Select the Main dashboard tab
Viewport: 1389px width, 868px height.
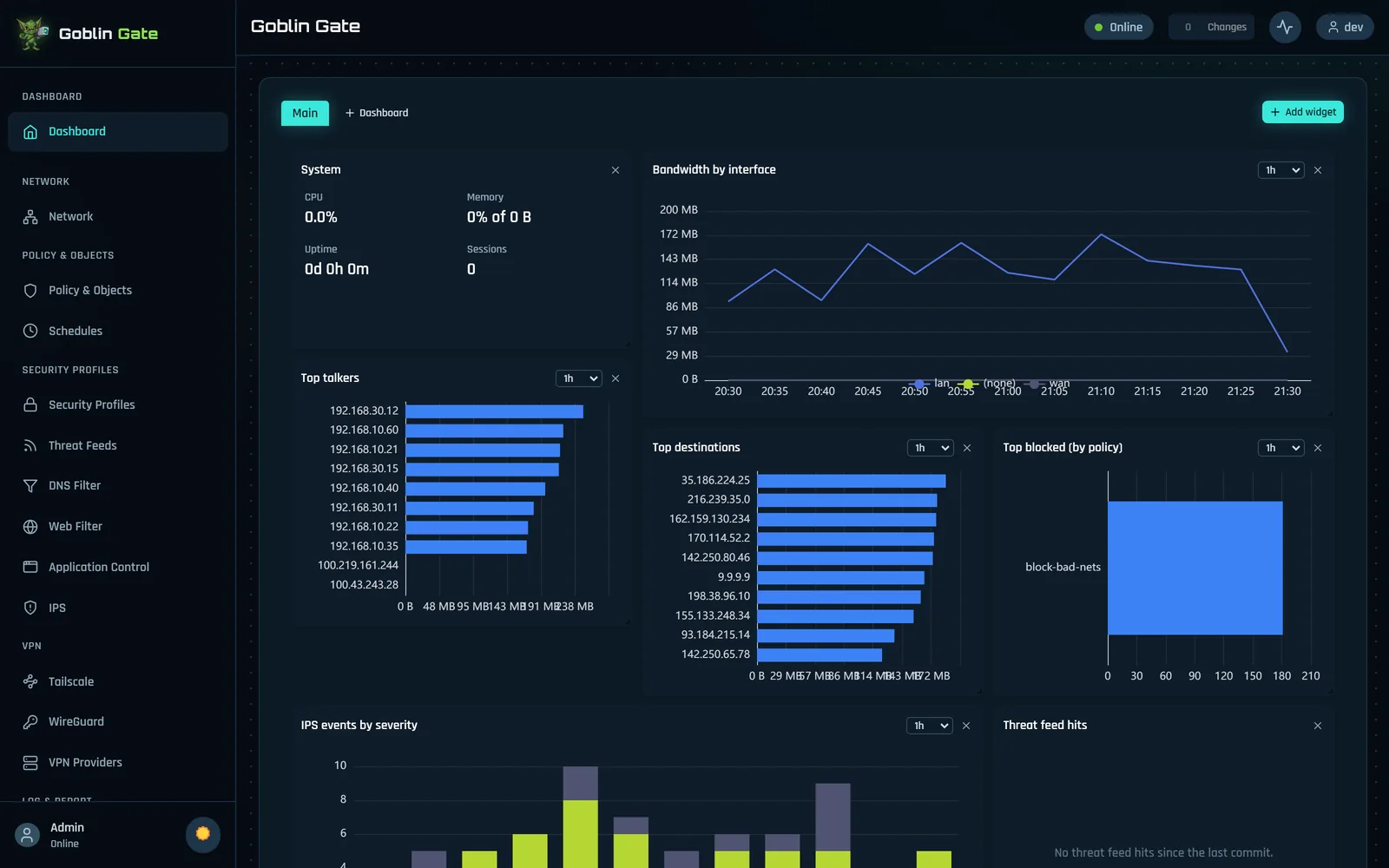[305, 113]
